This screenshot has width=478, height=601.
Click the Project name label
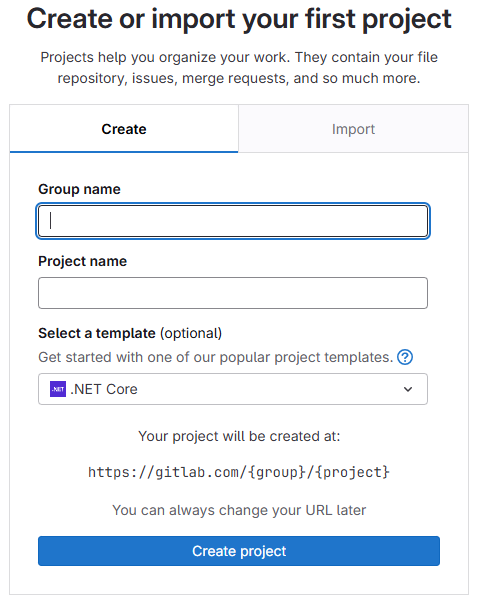coord(82,261)
